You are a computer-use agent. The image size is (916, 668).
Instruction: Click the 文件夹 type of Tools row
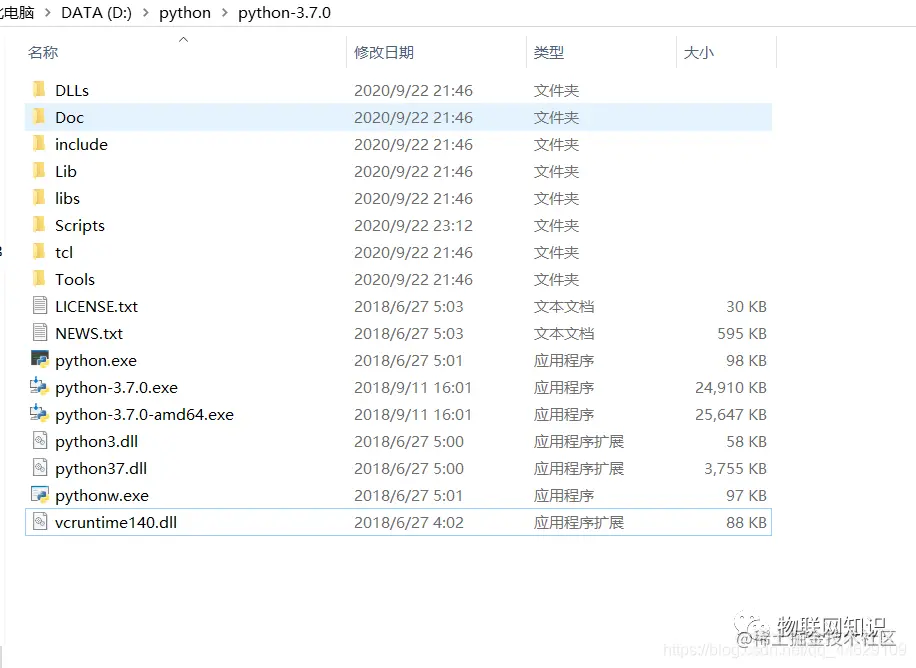[x=556, y=279]
